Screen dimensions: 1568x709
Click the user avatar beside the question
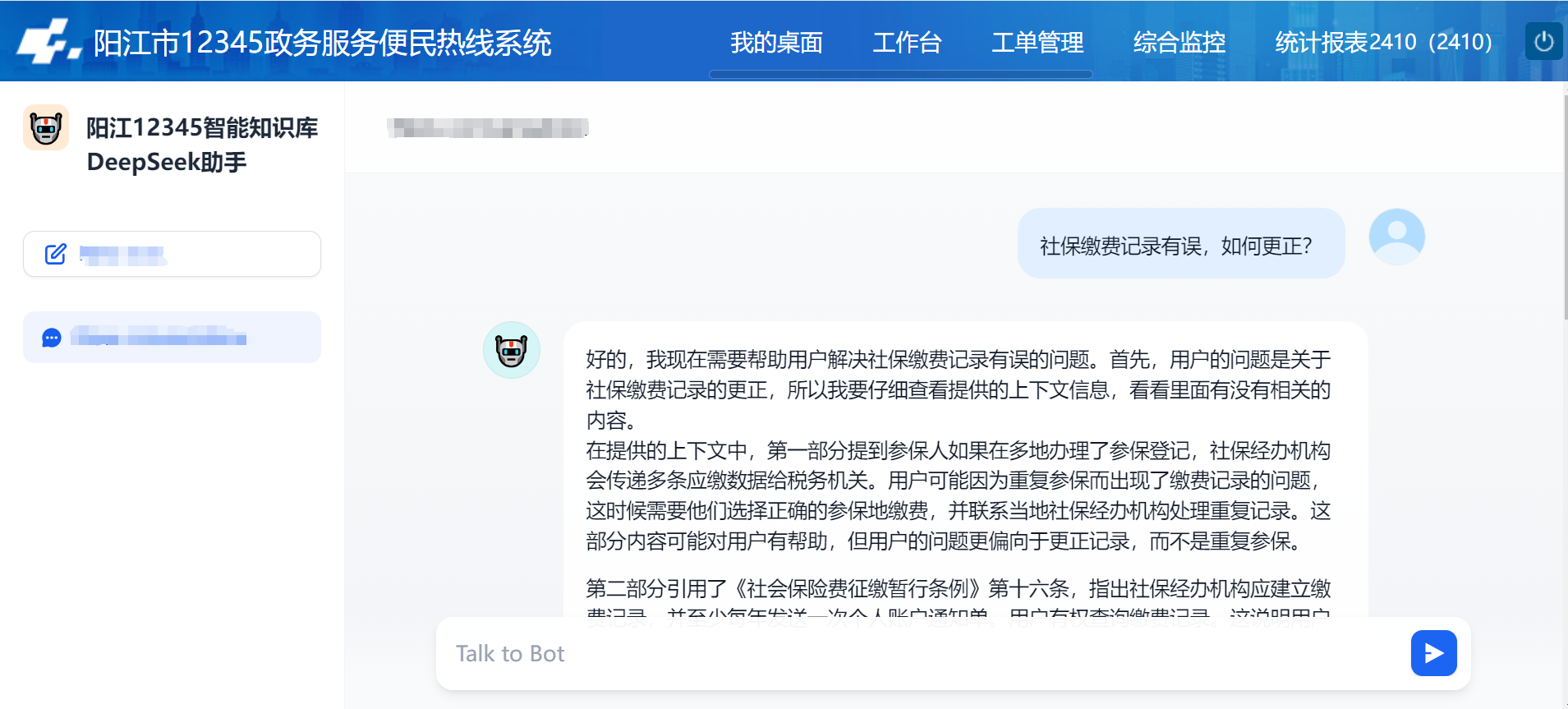point(1396,237)
